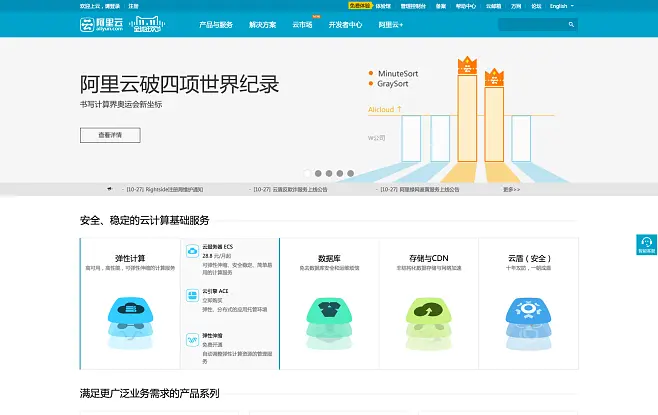Select the 存储与CDN category card title
This screenshot has height=415, width=658.
point(428,258)
